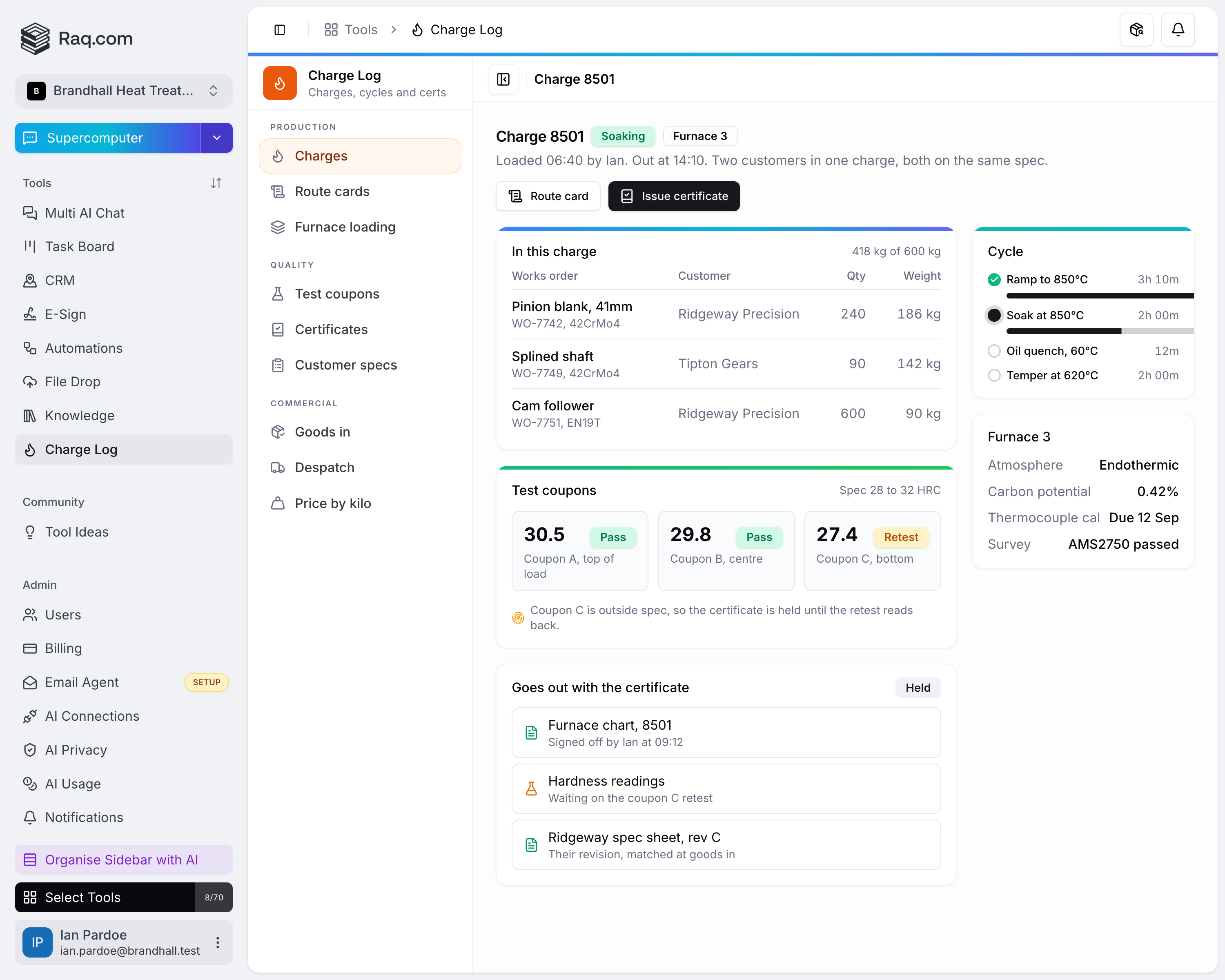Click the AI Usage icon
The width and height of the screenshot is (1225, 980).
[x=30, y=784]
